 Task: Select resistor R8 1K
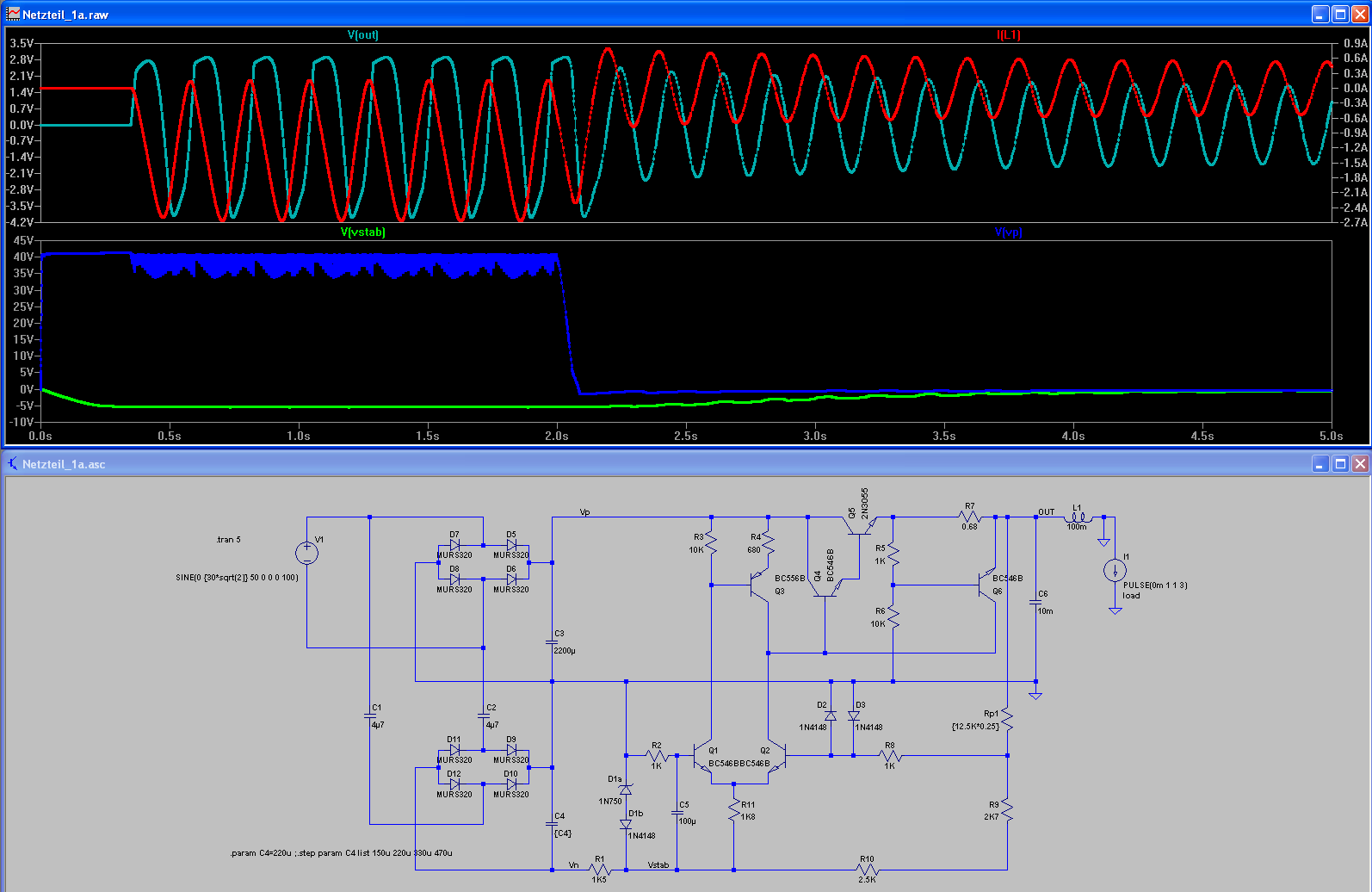[889, 756]
